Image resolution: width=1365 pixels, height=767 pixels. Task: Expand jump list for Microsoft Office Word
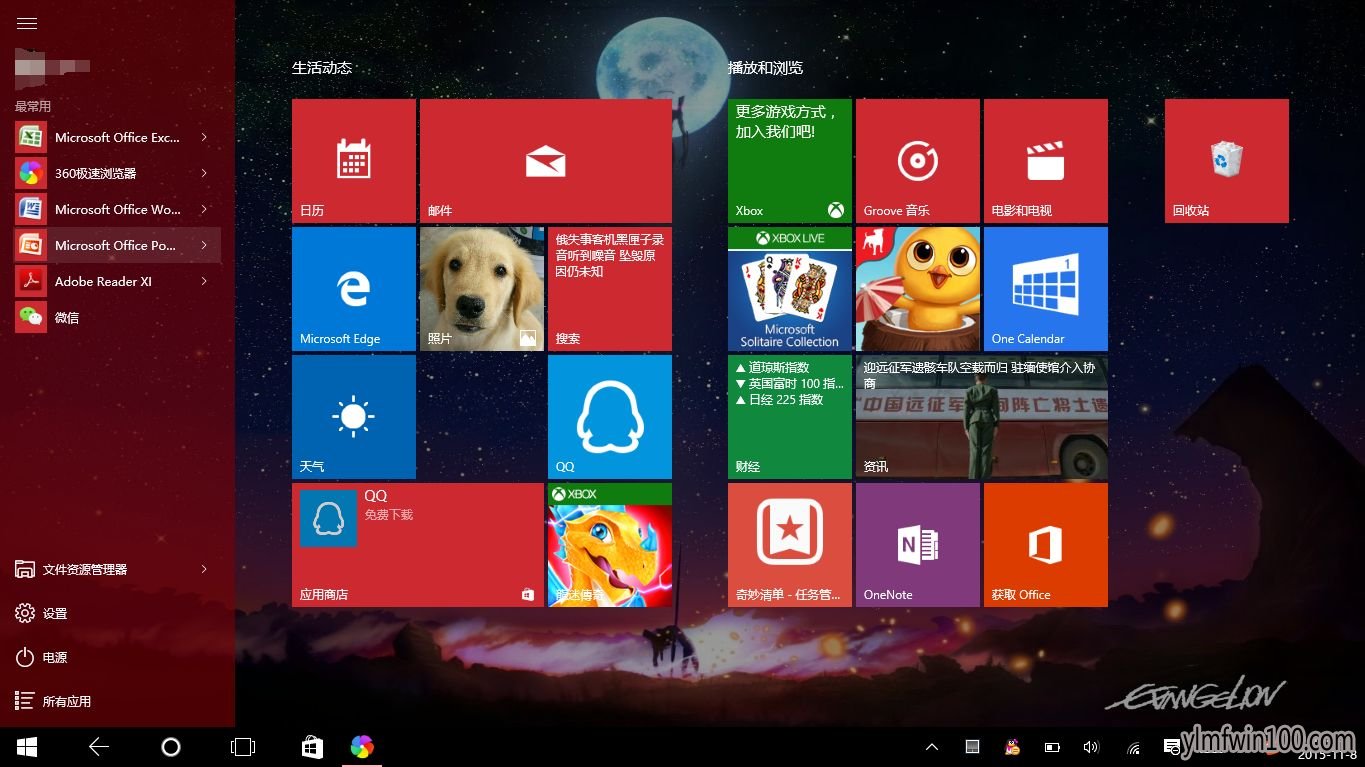[204, 209]
